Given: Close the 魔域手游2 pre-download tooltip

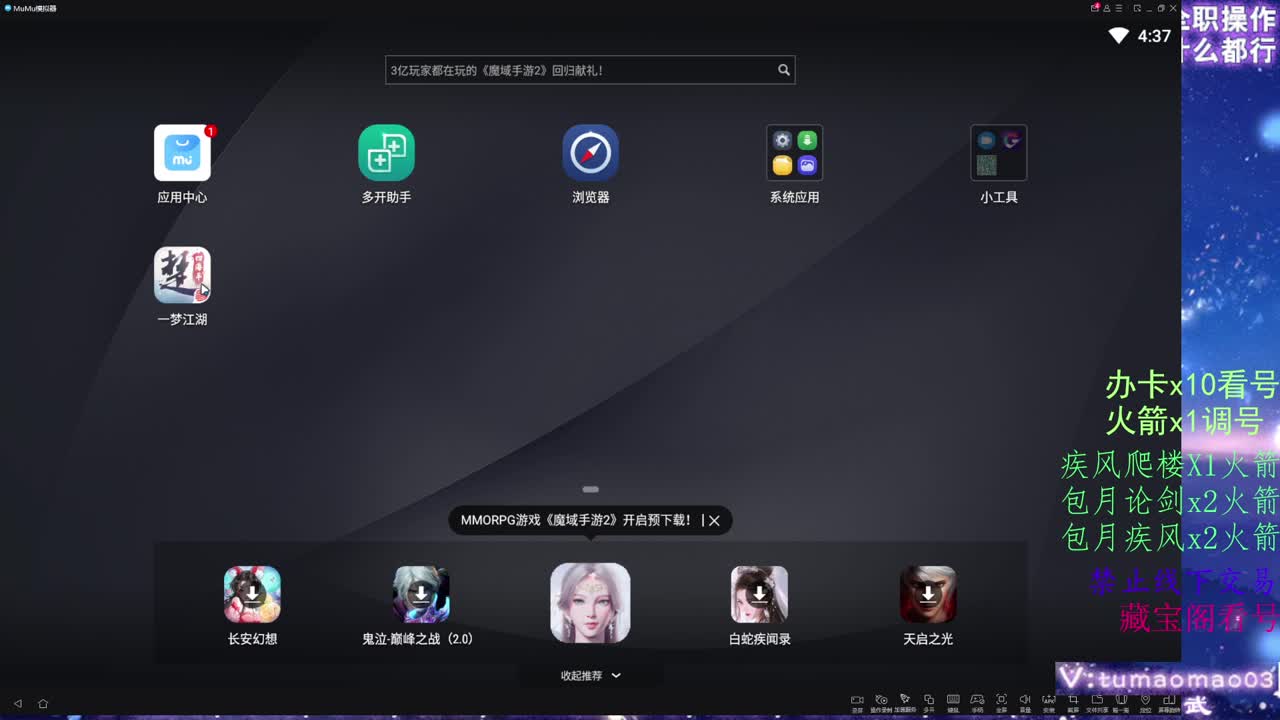Looking at the screenshot, I should tap(714, 520).
